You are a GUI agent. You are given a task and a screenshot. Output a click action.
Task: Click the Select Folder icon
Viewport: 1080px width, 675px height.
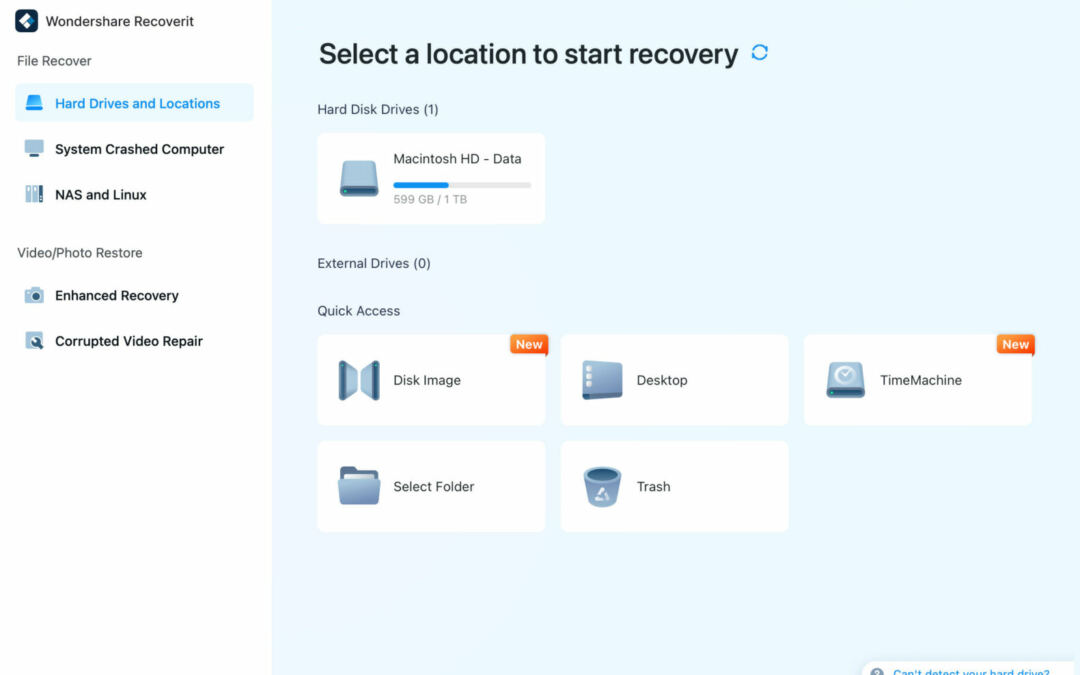coord(359,486)
